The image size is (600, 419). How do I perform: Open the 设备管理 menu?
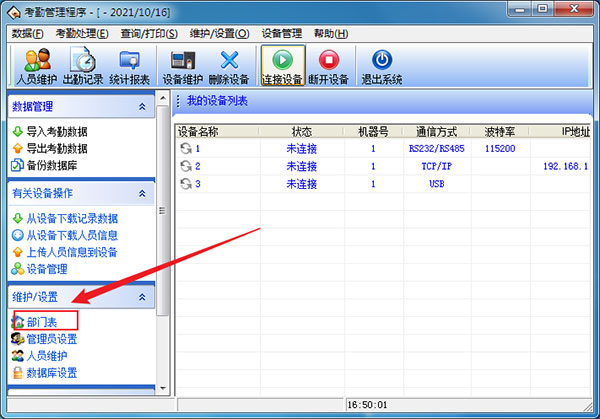[x=282, y=34]
